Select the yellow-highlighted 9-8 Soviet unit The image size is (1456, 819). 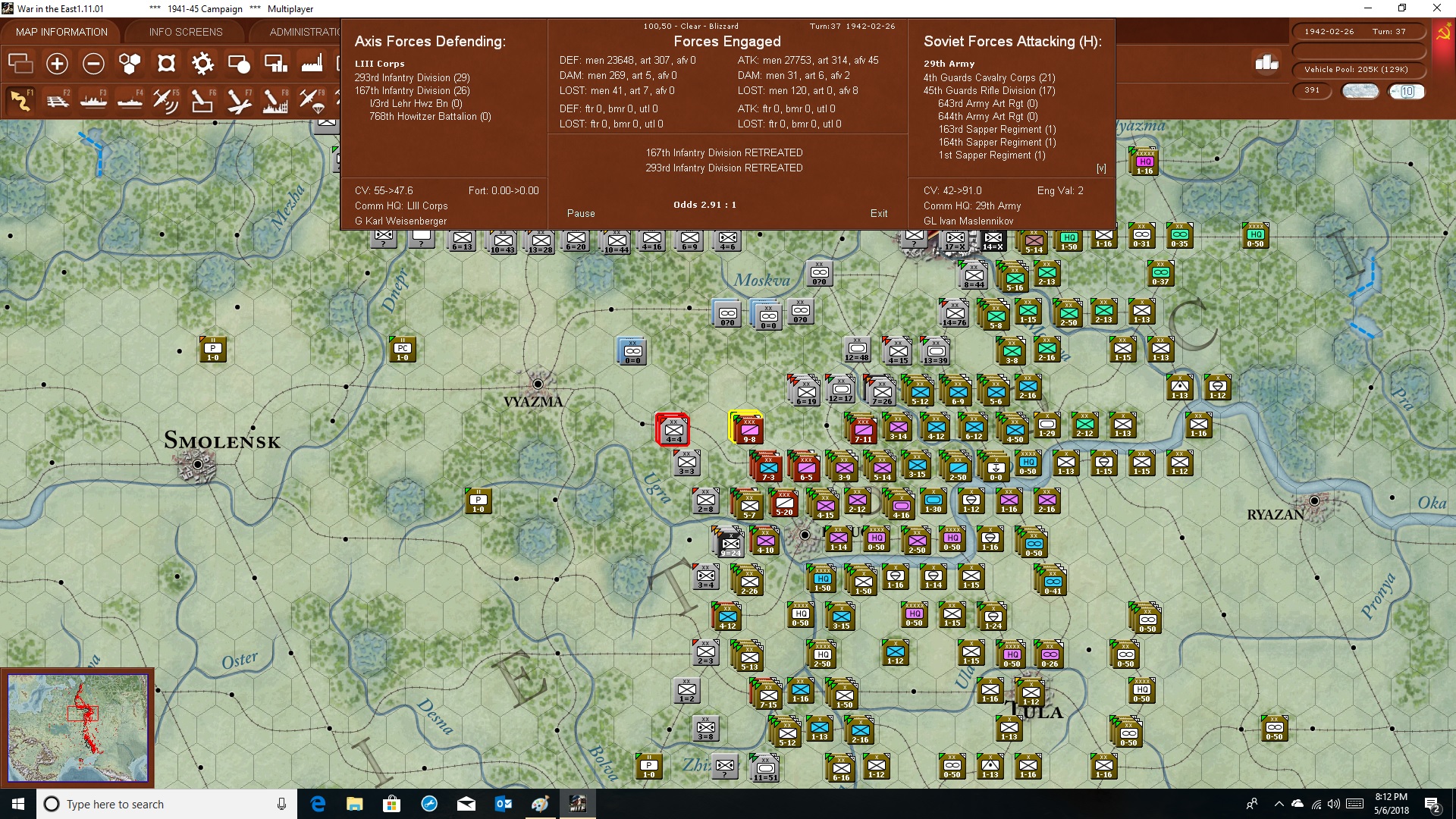pyautogui.click(x=747, y=428)
